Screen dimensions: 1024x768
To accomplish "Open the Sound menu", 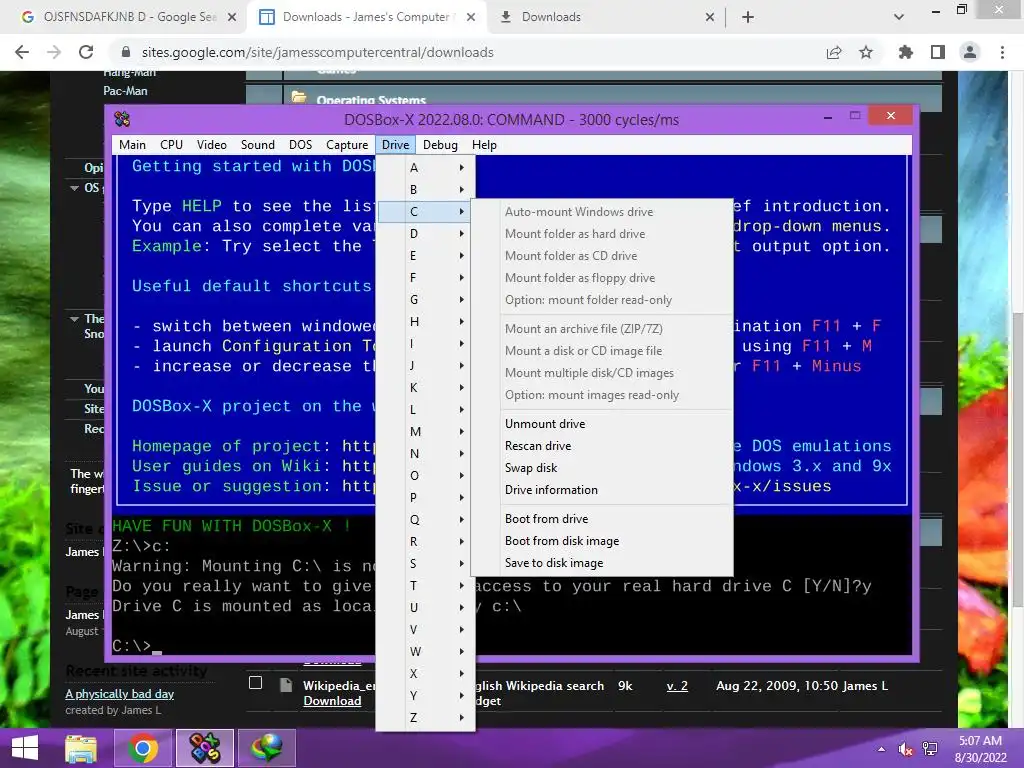I will [257, 145].
